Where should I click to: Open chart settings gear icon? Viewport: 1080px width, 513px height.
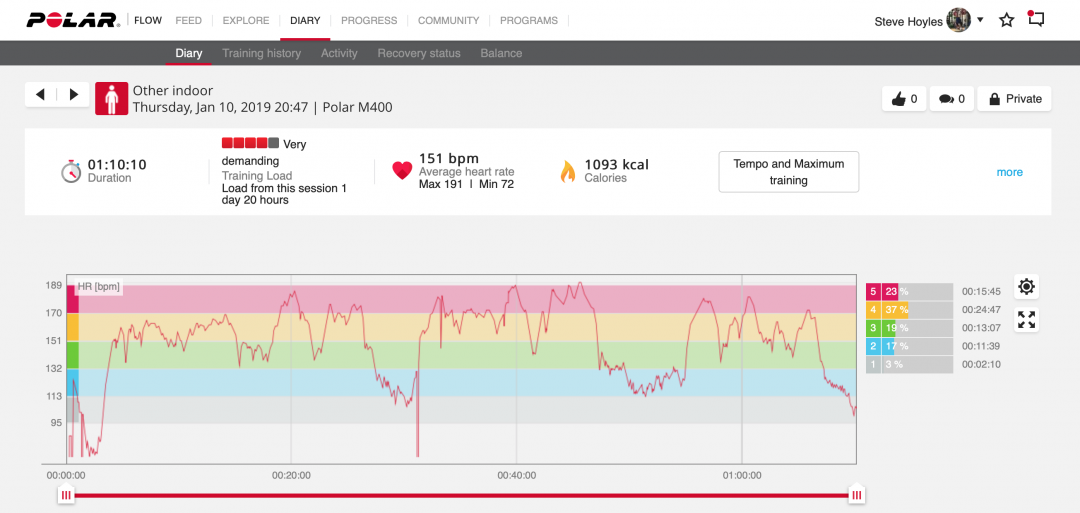pos(1026,286)
